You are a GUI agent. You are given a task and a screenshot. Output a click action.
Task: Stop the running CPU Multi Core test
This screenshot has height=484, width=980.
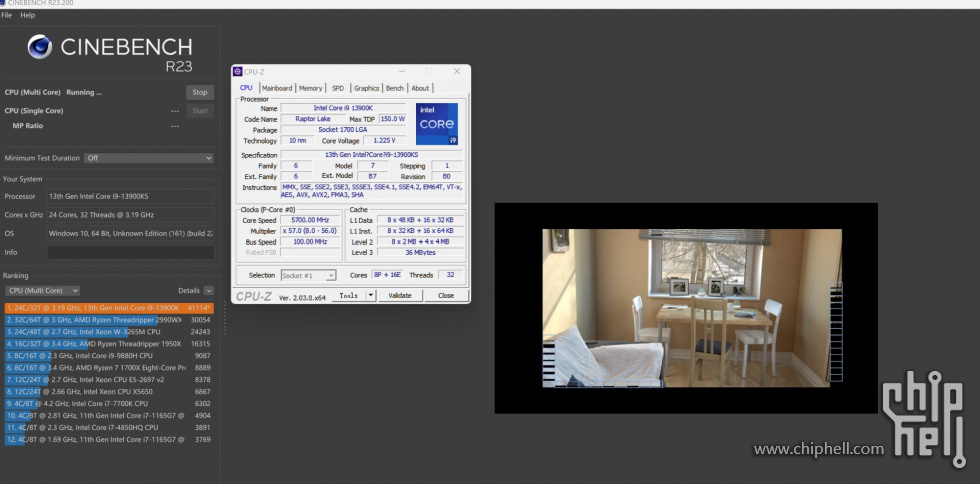click(x=200, y=92)
